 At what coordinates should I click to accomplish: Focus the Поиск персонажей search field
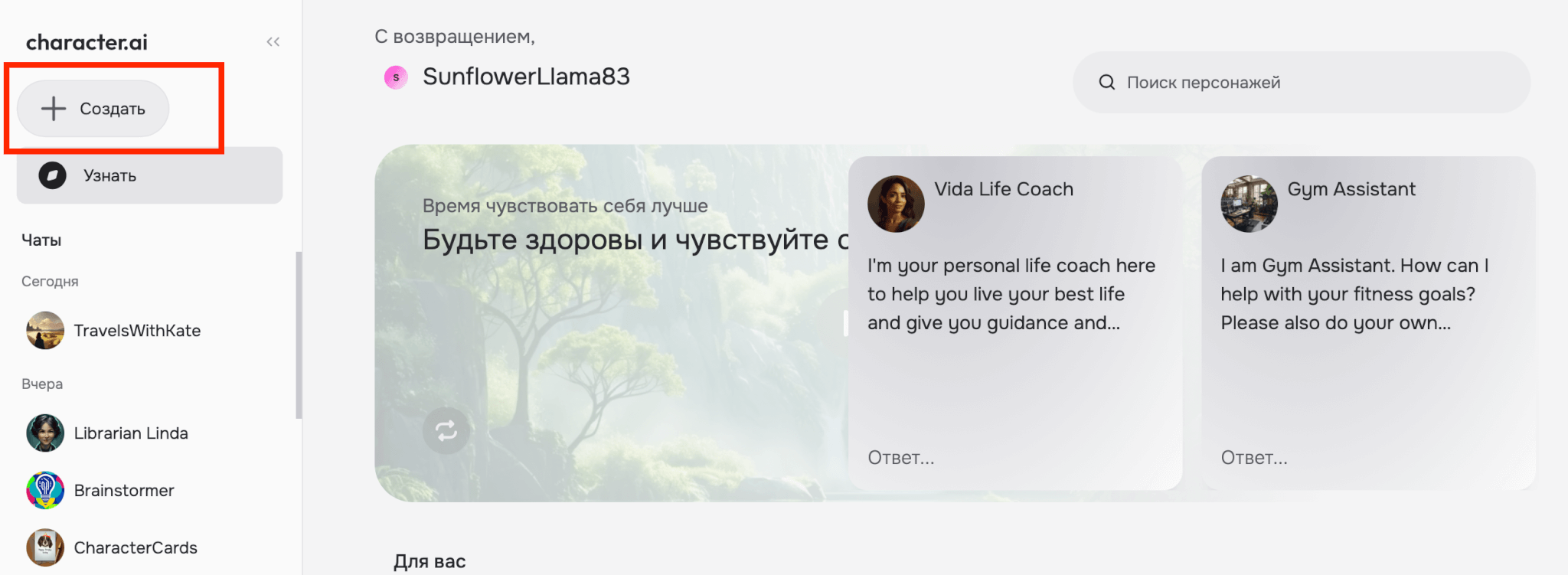point(1302,82)
